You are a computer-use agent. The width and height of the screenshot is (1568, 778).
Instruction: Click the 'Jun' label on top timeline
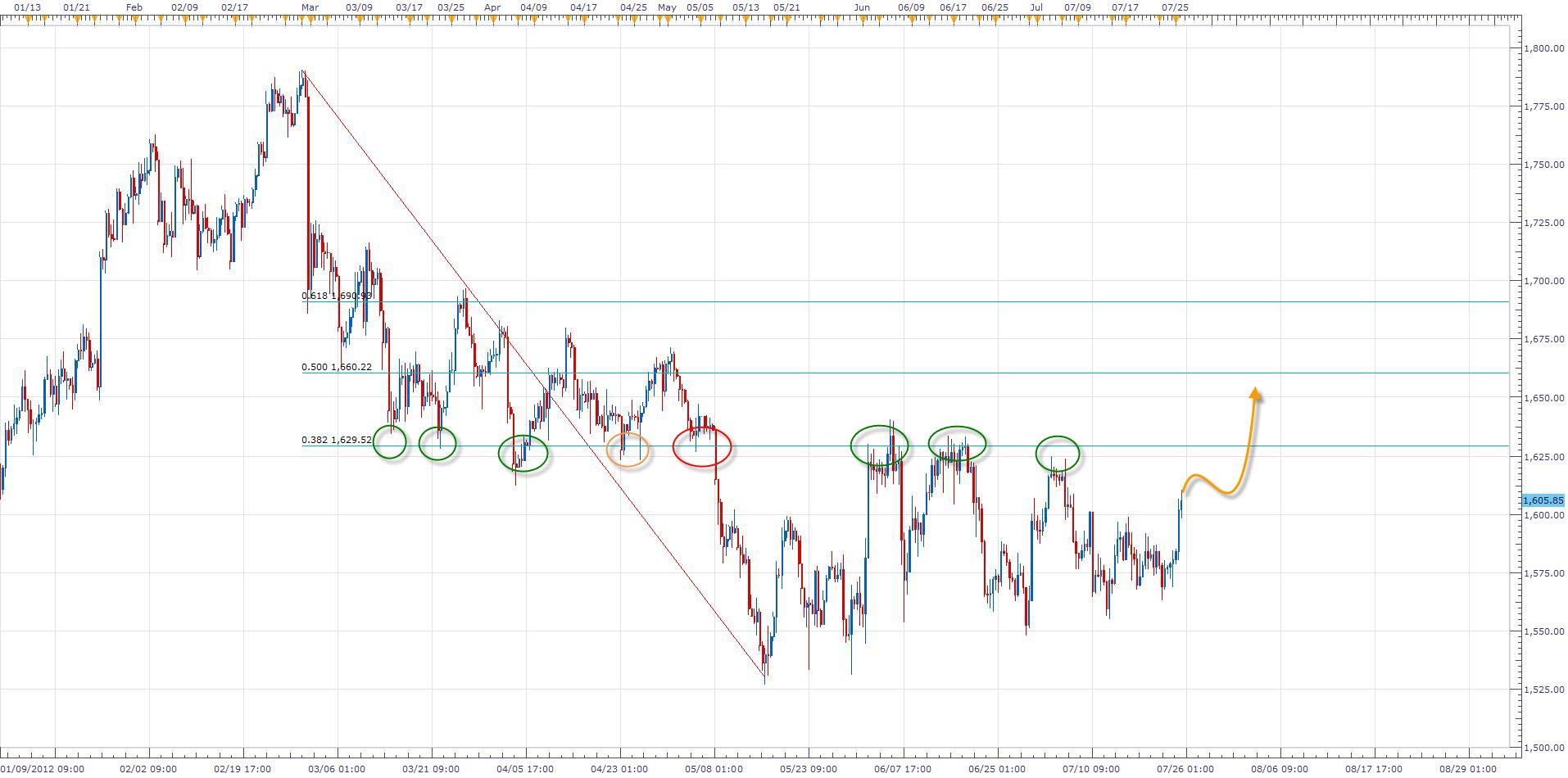point(862,7)
